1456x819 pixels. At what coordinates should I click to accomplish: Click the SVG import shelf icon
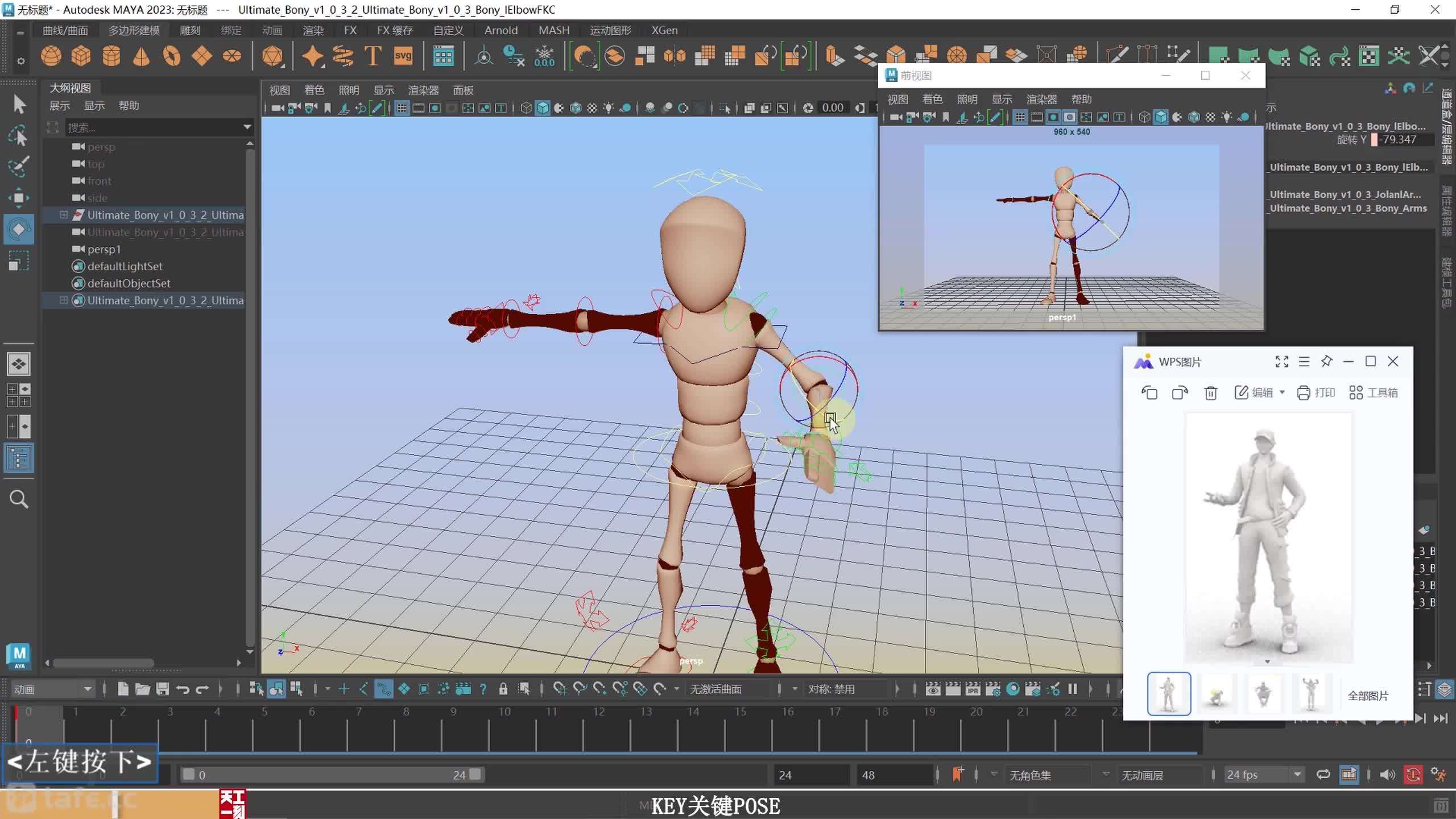[403, 56]
